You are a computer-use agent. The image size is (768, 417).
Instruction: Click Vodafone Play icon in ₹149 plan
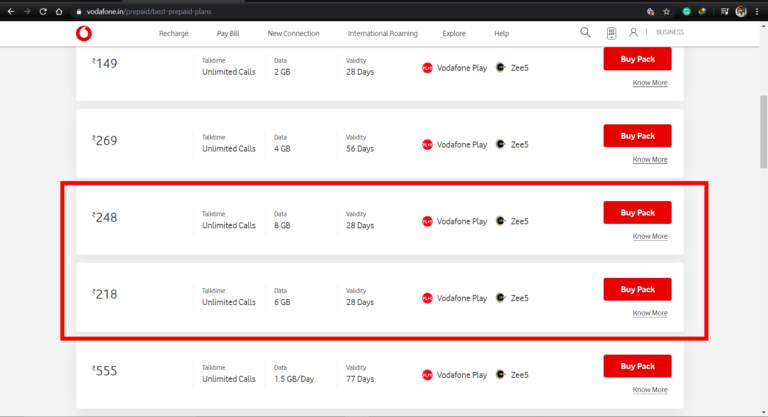click(x=427, y=68)
